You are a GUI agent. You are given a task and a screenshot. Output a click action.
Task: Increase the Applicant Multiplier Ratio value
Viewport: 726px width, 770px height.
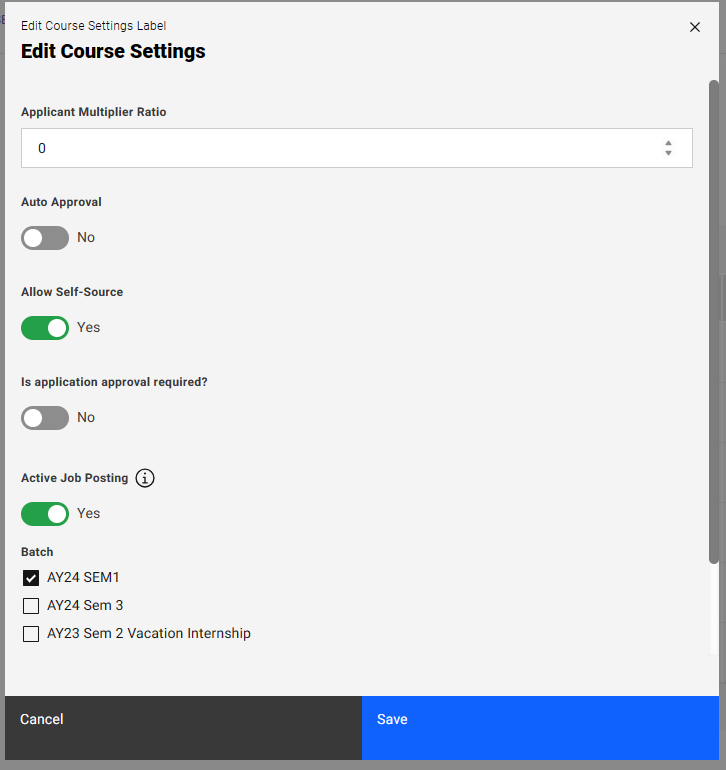click(x=668, y=143)
